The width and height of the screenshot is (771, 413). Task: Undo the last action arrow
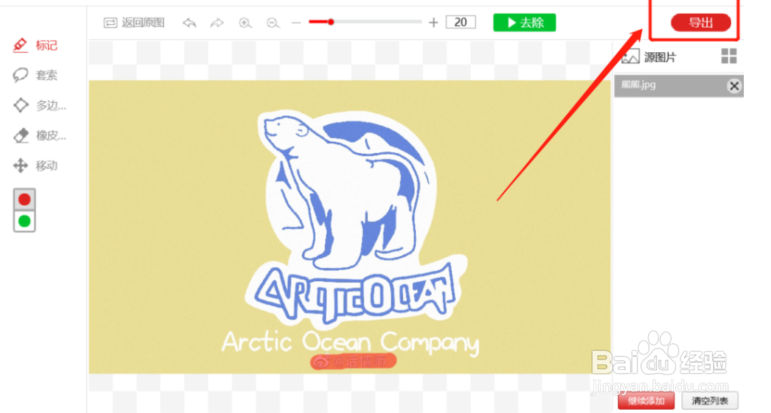189,23
